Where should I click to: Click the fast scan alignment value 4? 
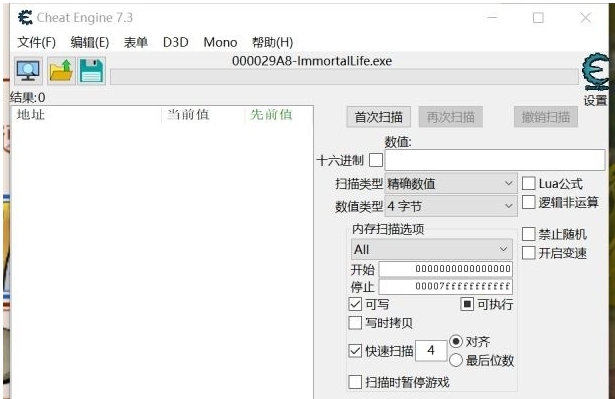pos(431,350)
